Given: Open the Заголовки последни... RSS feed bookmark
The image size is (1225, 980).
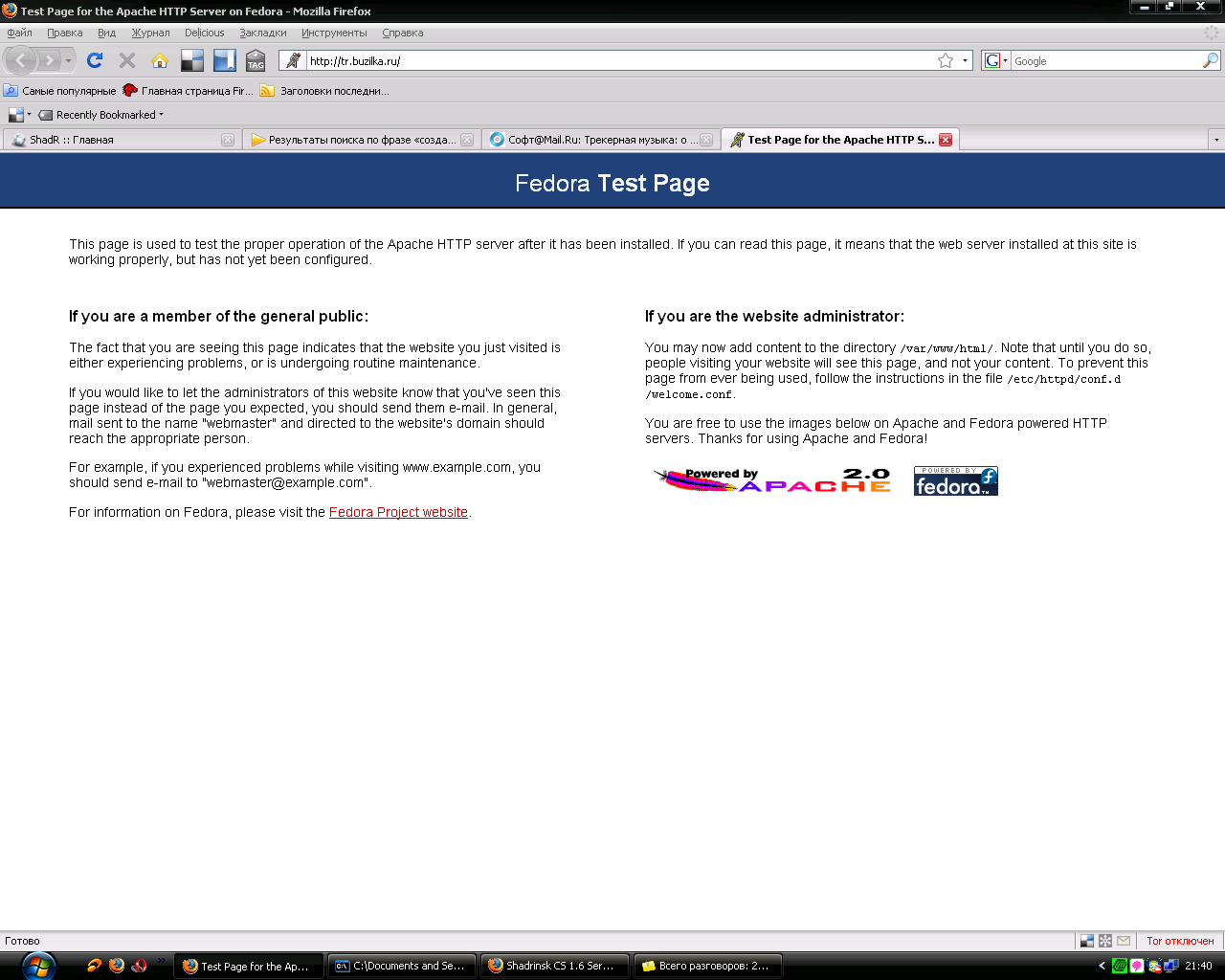Looking at the screenshot, I should point(324,91).
